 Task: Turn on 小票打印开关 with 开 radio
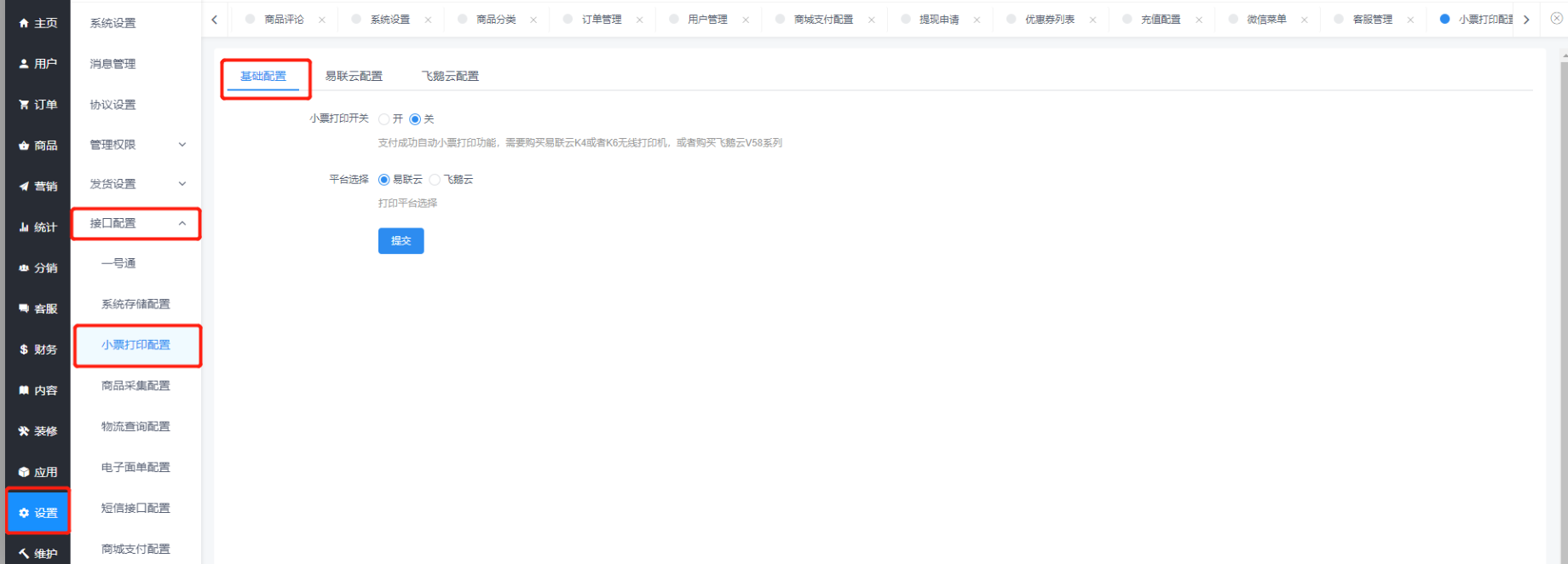(x=384, y=119)
